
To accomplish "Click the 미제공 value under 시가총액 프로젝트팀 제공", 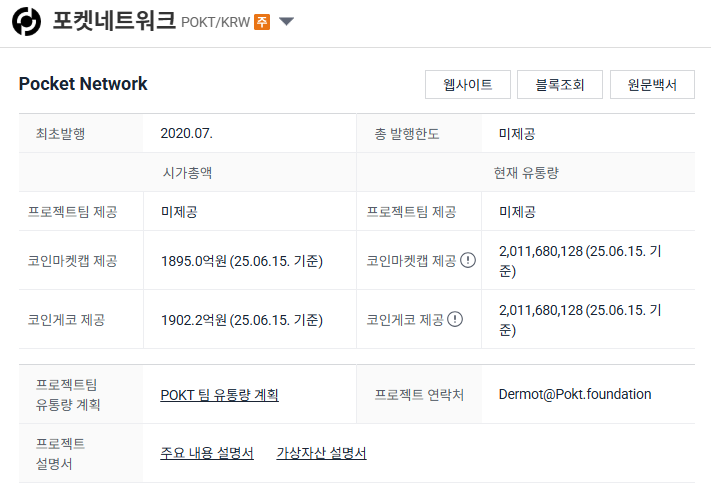I will (x=179, y=212).
